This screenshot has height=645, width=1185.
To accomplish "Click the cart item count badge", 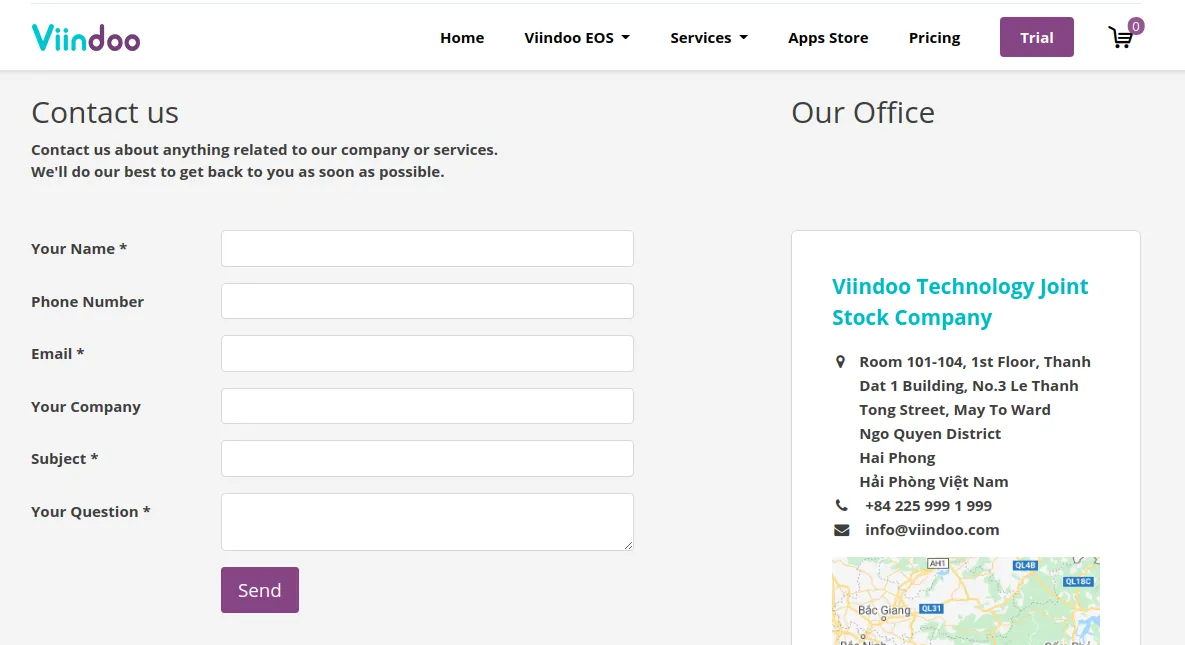I will (1135, 26).
